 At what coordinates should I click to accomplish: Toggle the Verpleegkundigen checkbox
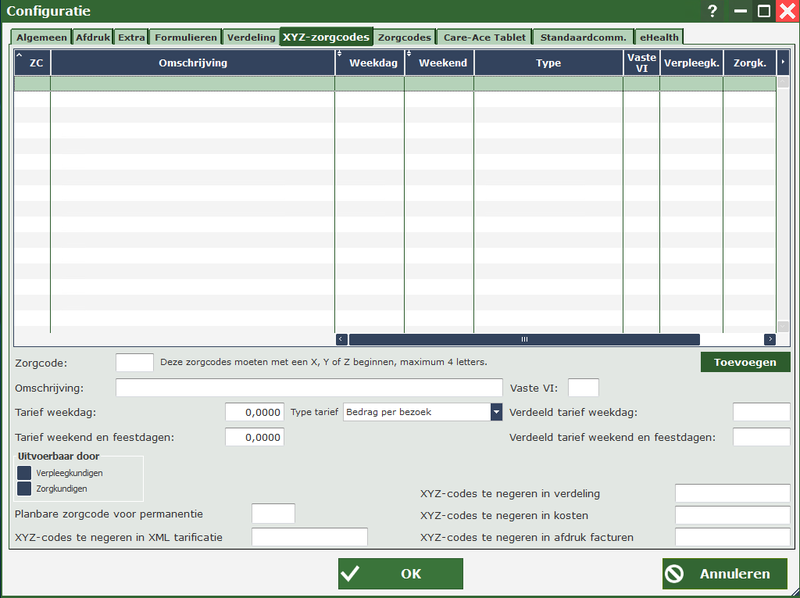(24, 473)
